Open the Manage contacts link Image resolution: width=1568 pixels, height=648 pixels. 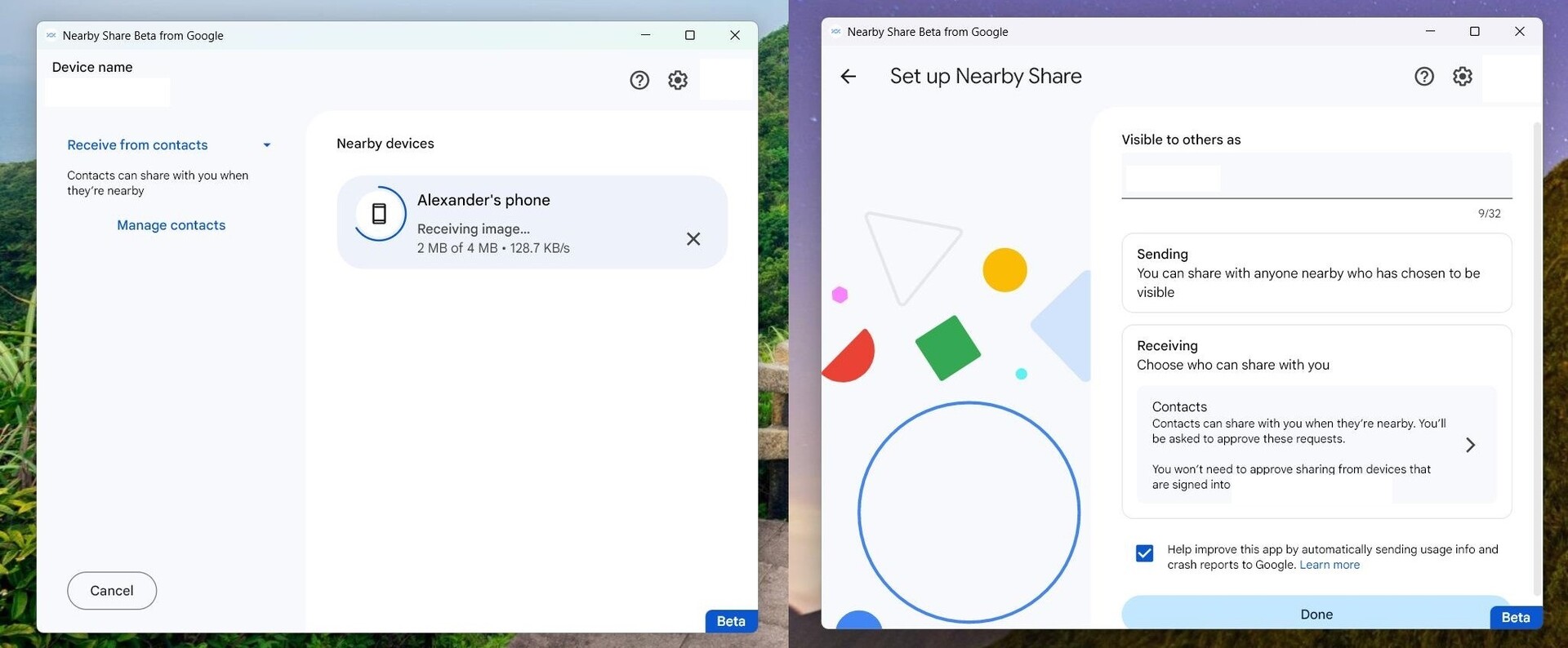171,225
